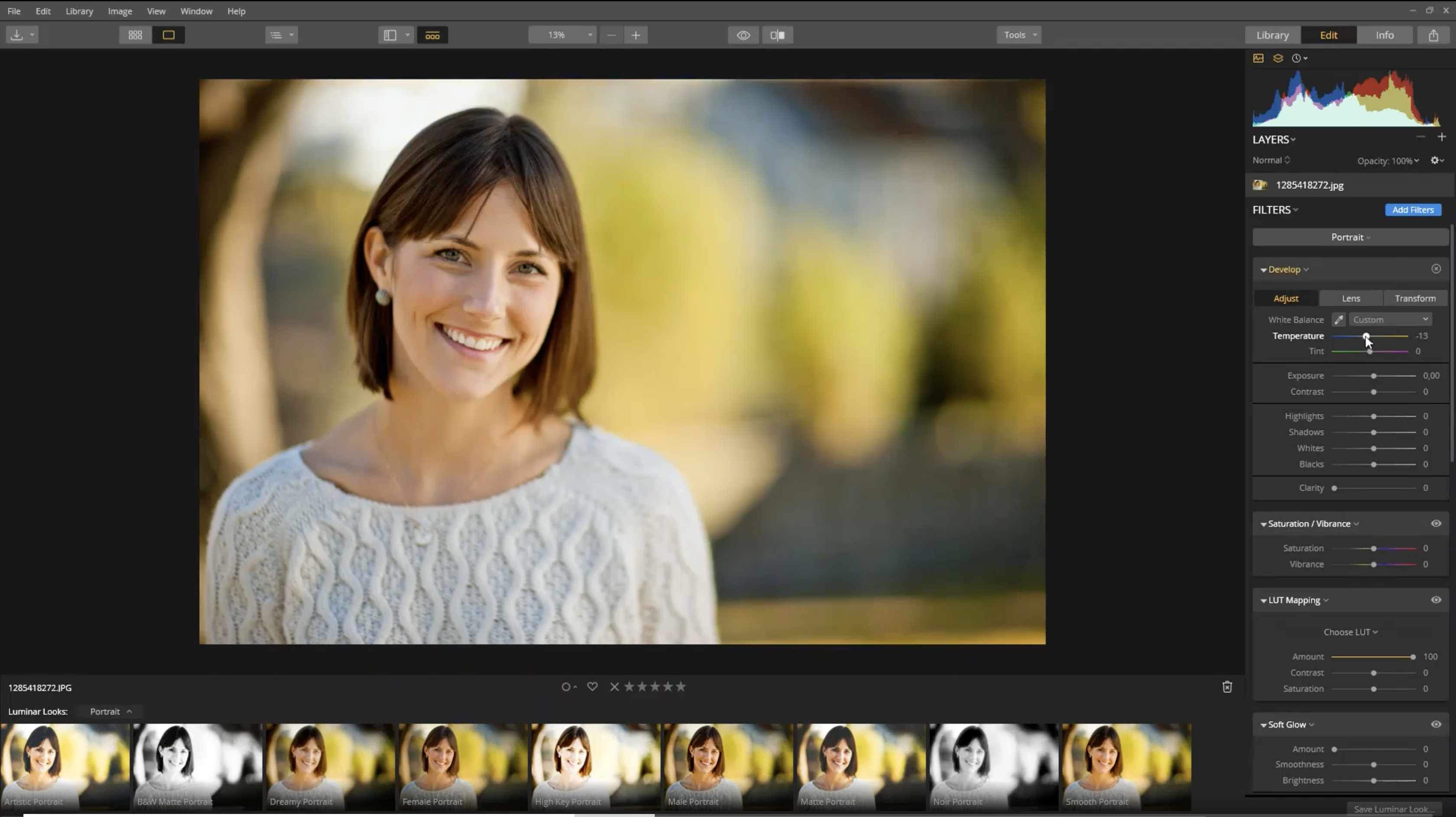Viewport: 1456px width, 817px height.
Task: Switch to single image view mode
Action: (x=169, y=35)
